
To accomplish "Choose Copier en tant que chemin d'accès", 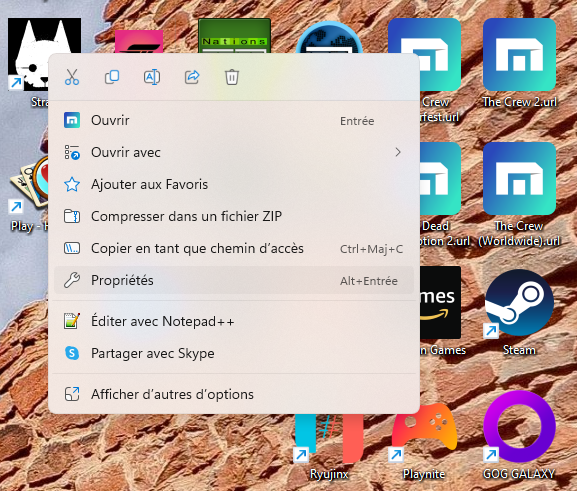I will coord(234,248).
